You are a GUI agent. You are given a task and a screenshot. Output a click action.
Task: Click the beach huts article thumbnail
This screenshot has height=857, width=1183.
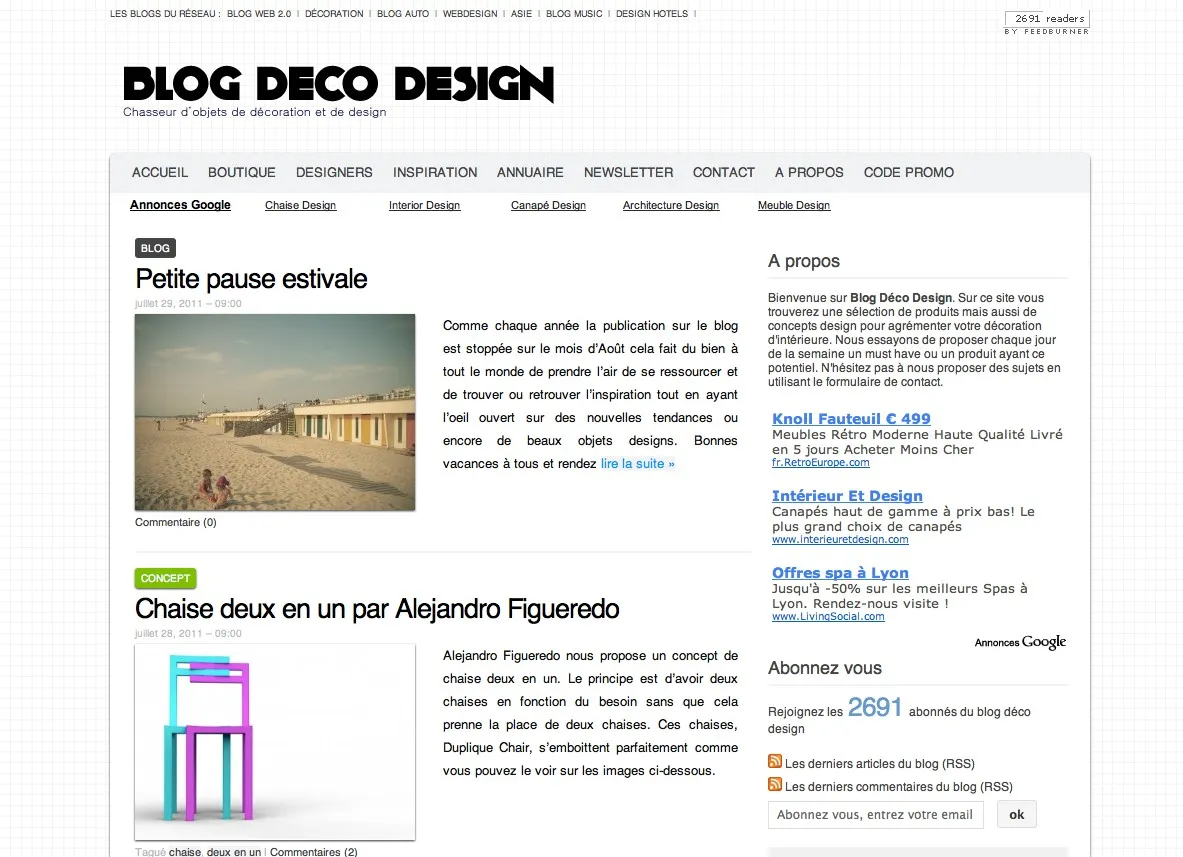(275, 412)
